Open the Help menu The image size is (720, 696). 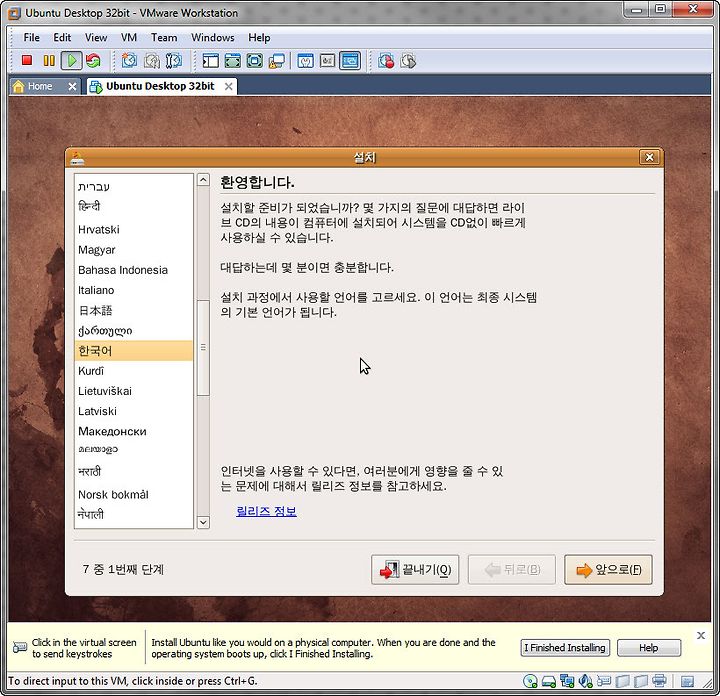(x=259, y=38)
